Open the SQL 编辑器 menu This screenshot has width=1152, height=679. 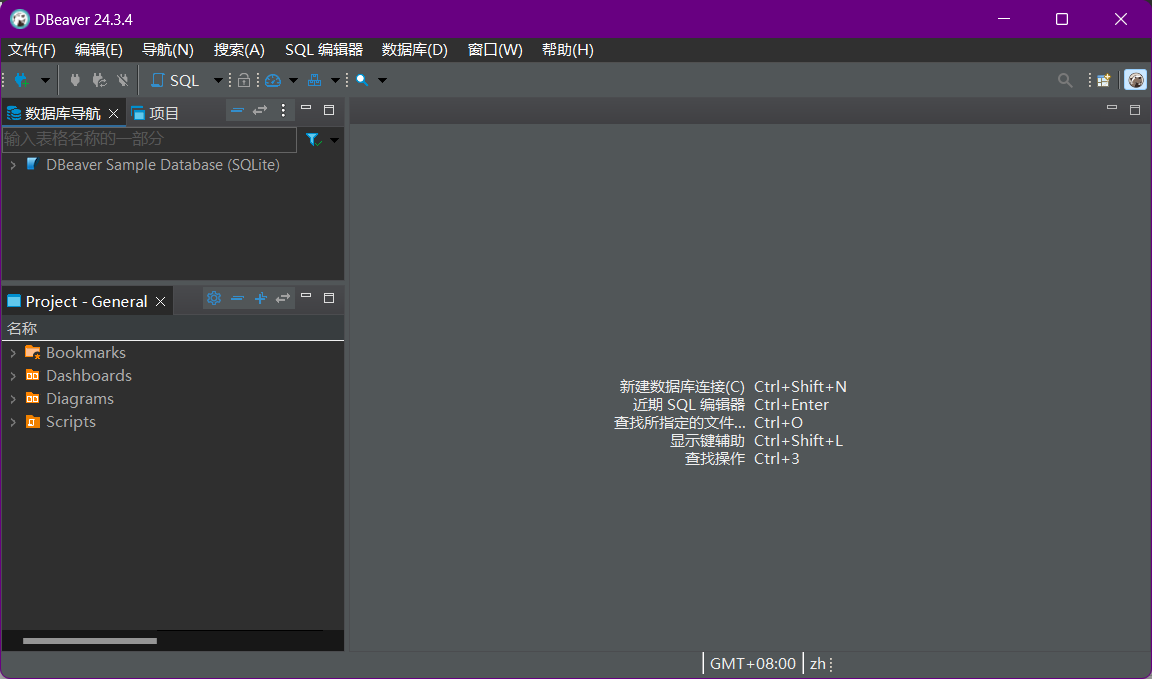click(x=324, y=50)
